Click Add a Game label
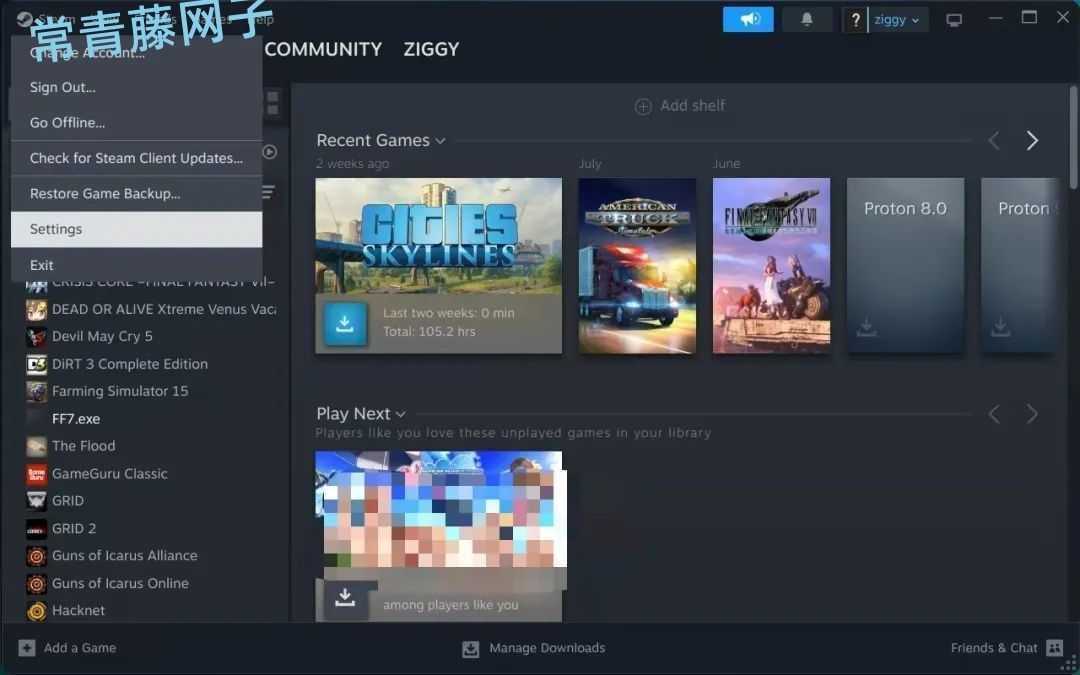 (x=80, y=647)
